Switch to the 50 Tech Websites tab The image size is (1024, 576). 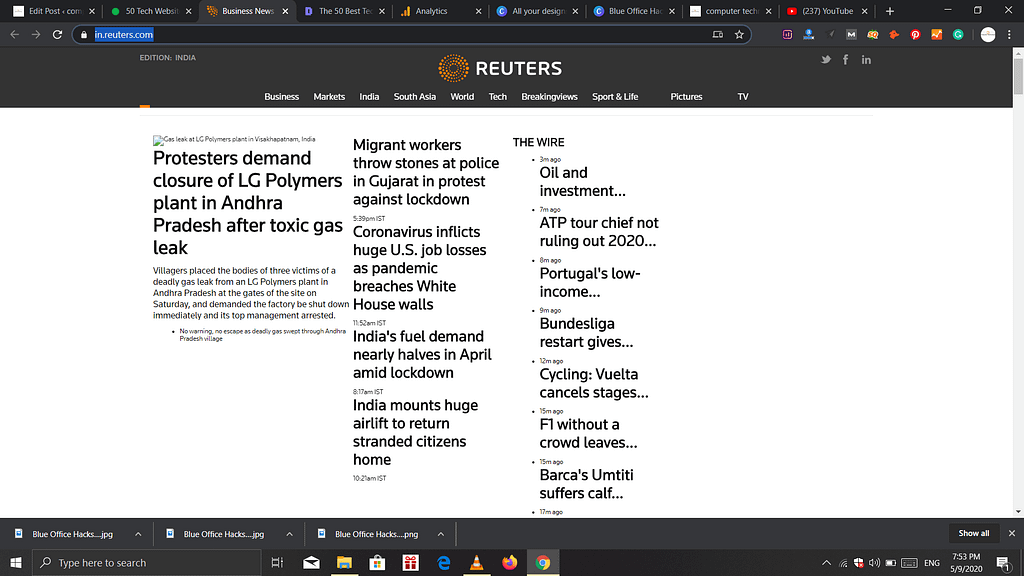(x=151, y=11)
